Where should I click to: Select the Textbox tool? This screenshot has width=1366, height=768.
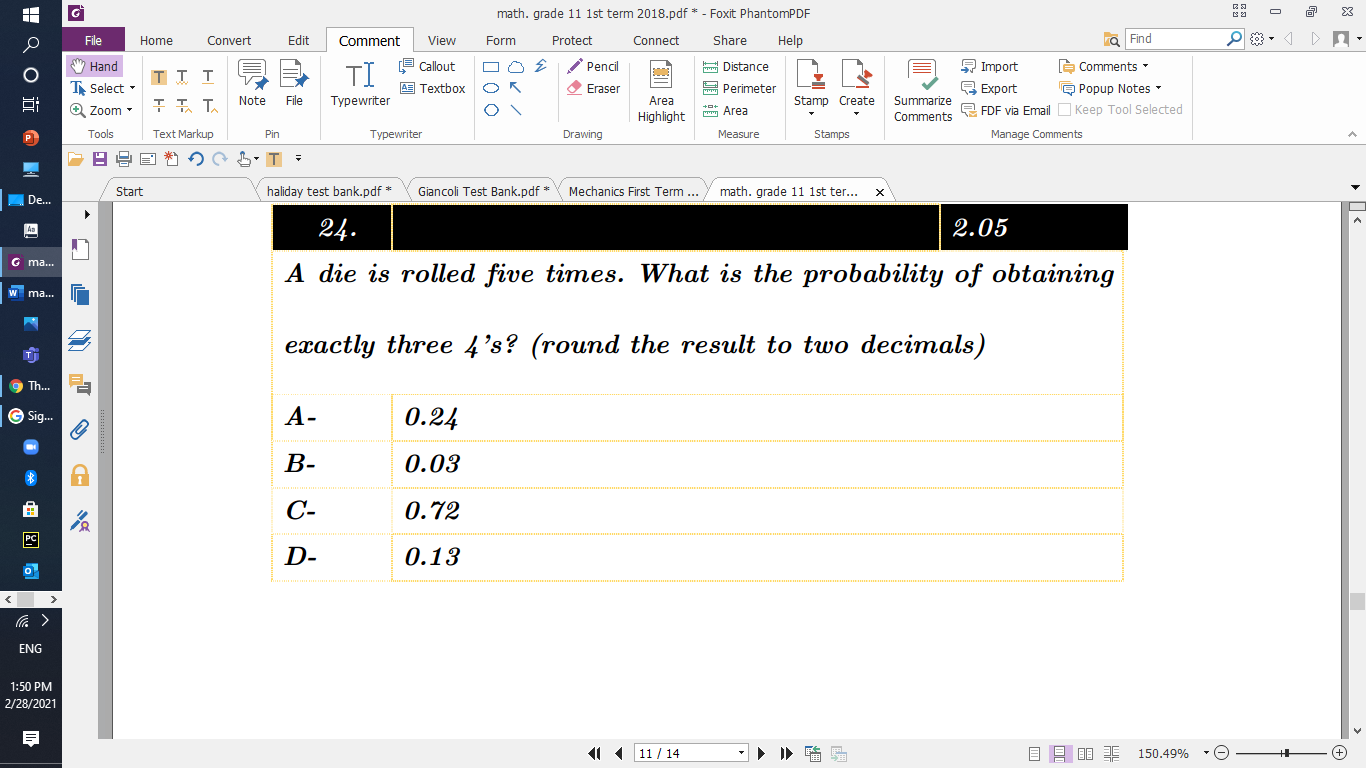[x=433, y=89]
